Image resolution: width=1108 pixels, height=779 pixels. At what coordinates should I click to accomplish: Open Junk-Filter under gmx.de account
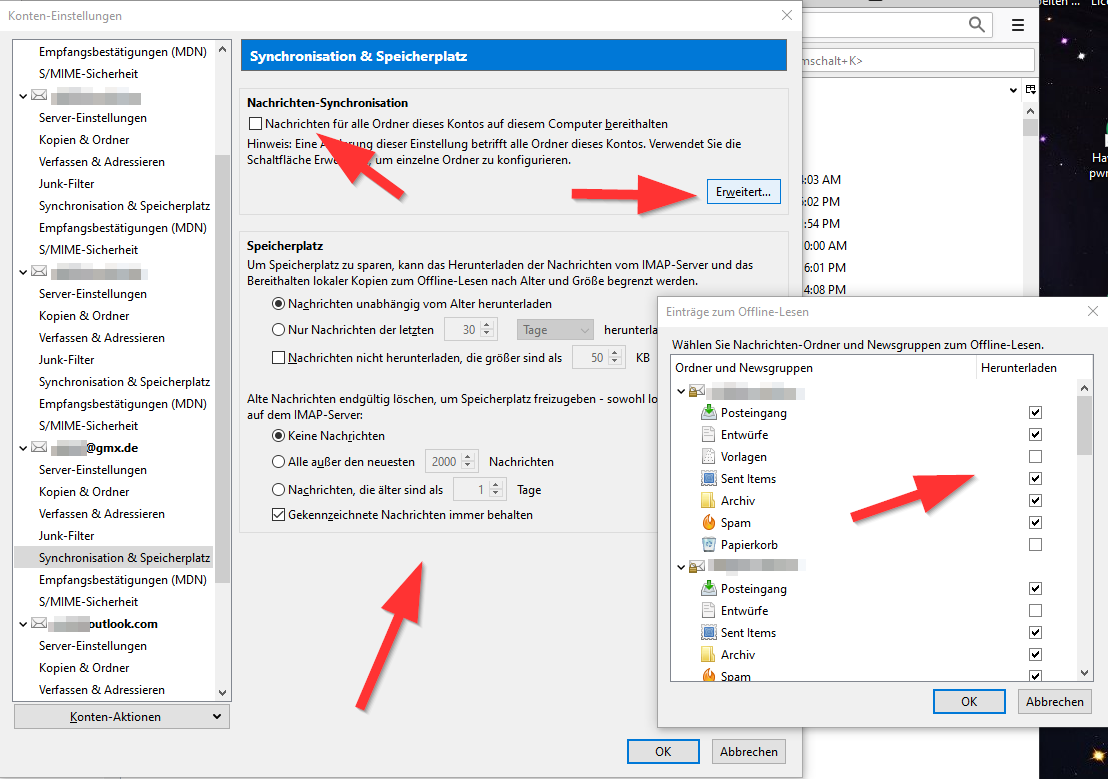coord(66,535)
